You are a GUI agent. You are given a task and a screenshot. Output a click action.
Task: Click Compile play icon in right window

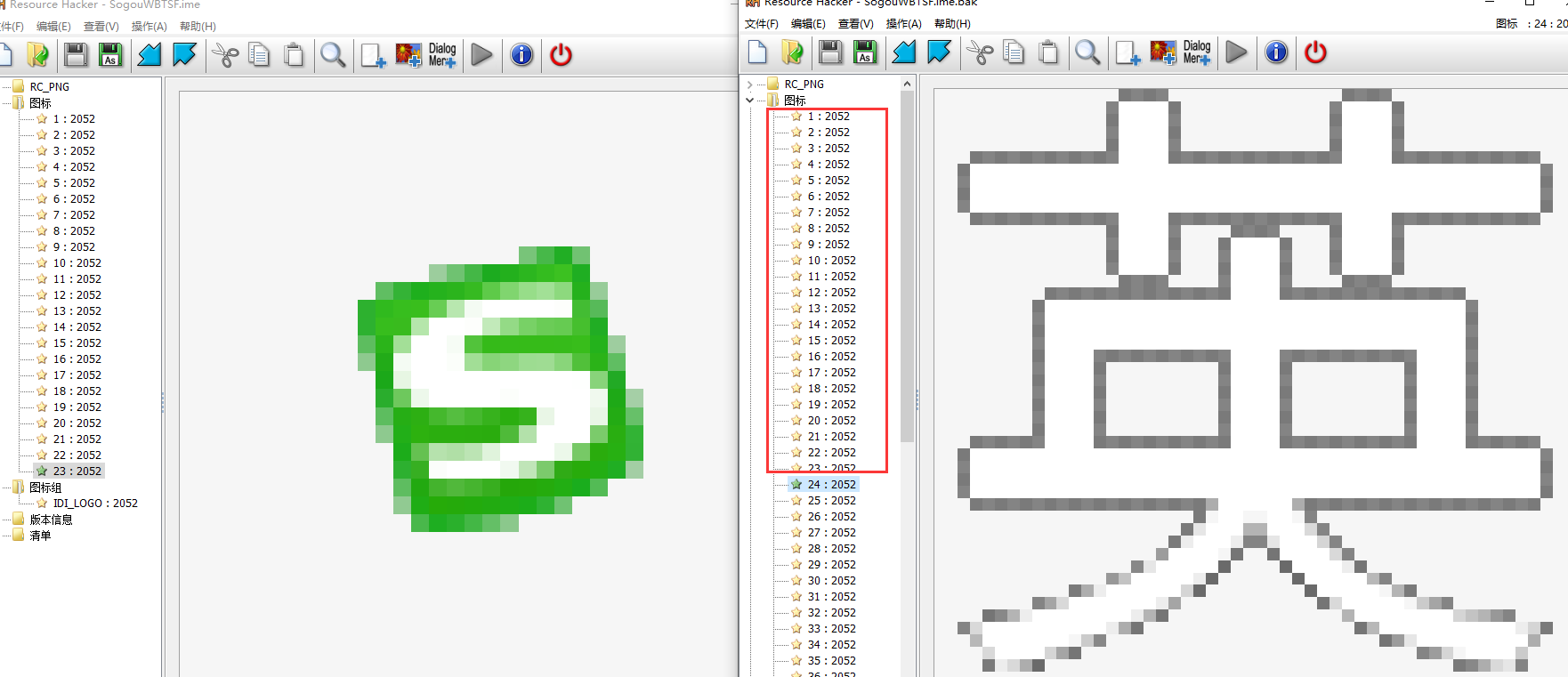tap(1236, 52)
